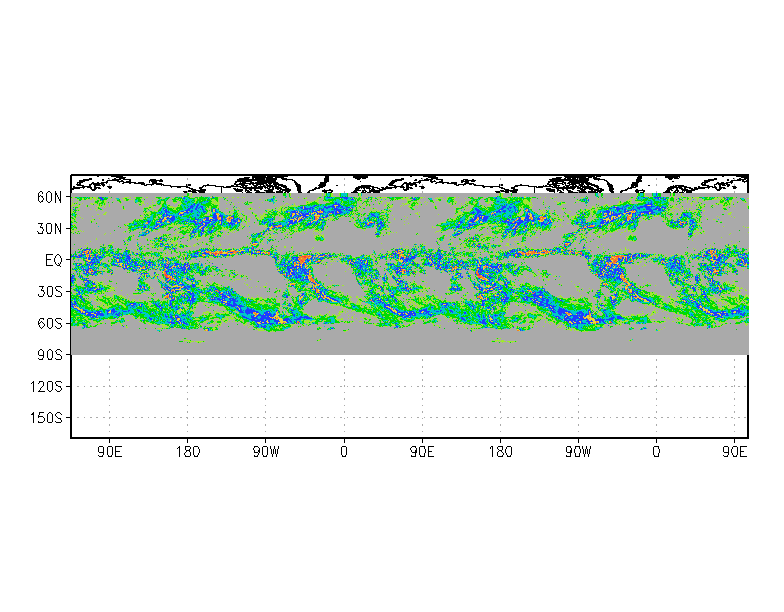The image size is (784, 612).
Task: Select the last 90E longitude label on right
Action: [x=734, y=452]
